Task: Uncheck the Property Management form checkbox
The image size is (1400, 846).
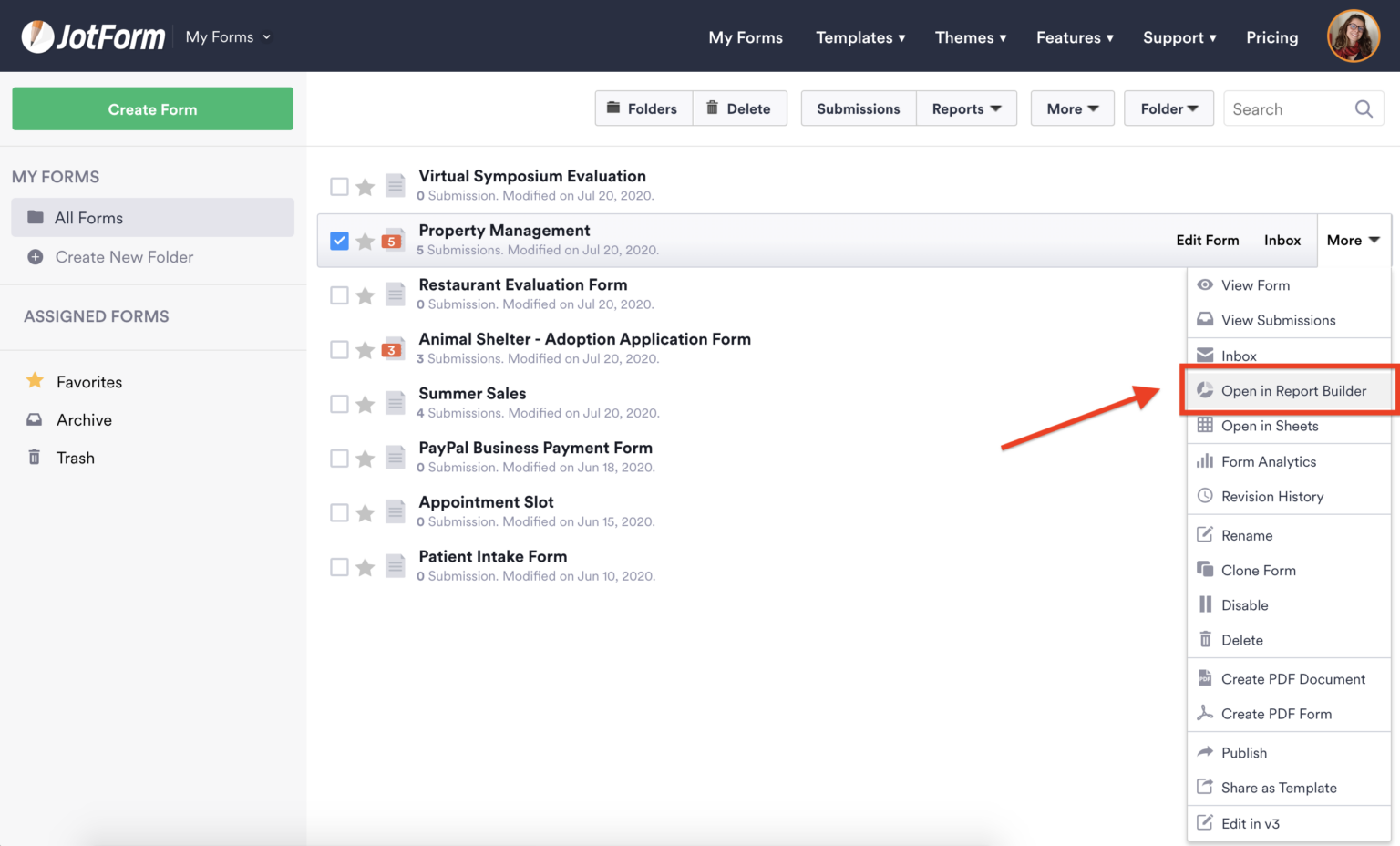Action: click(x=339, y=240)
